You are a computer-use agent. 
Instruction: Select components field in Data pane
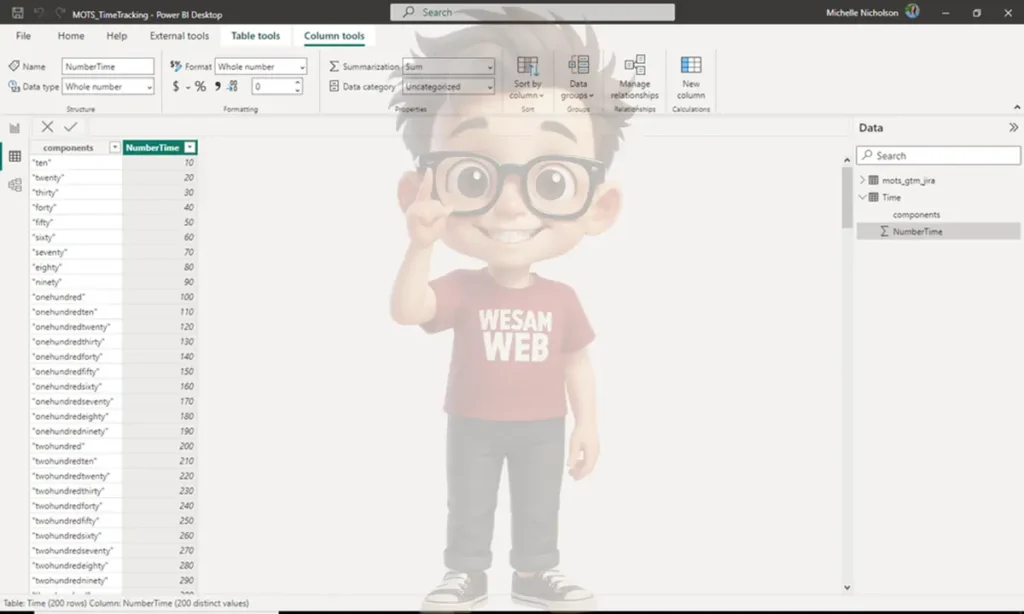tap(916, 215)
